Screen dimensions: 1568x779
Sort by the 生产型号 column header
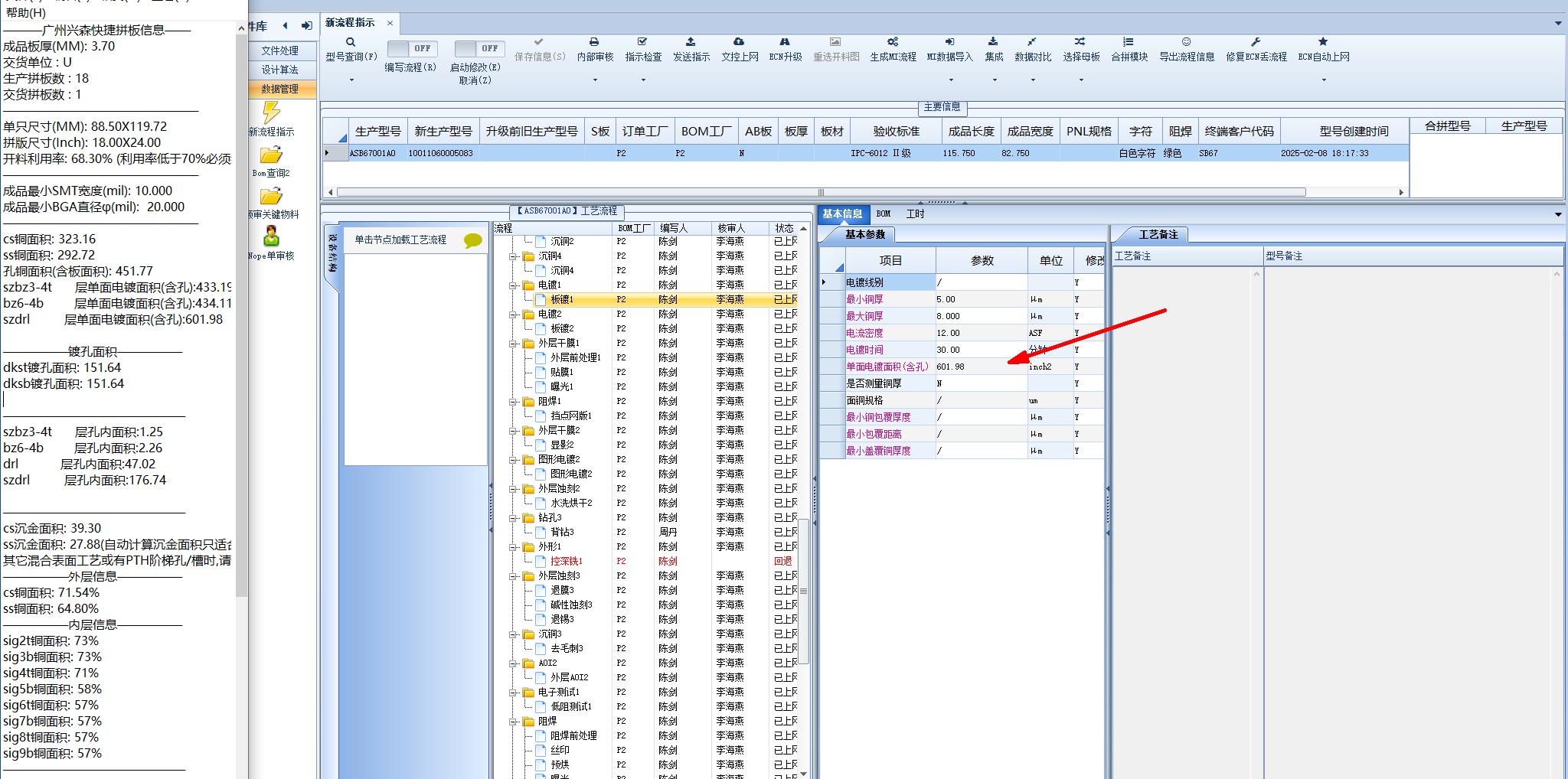point(378,132)
